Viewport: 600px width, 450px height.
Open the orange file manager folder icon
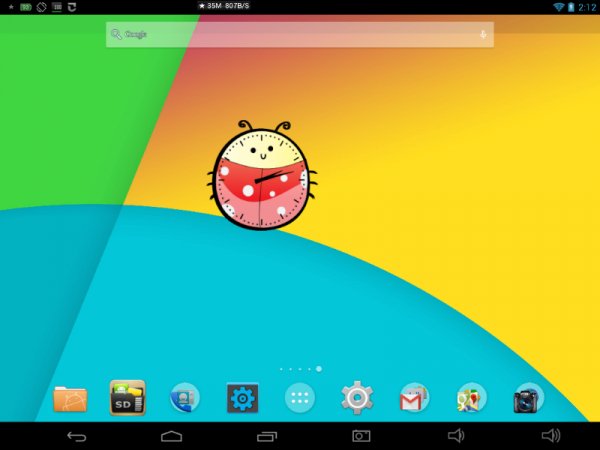point(70,399)
